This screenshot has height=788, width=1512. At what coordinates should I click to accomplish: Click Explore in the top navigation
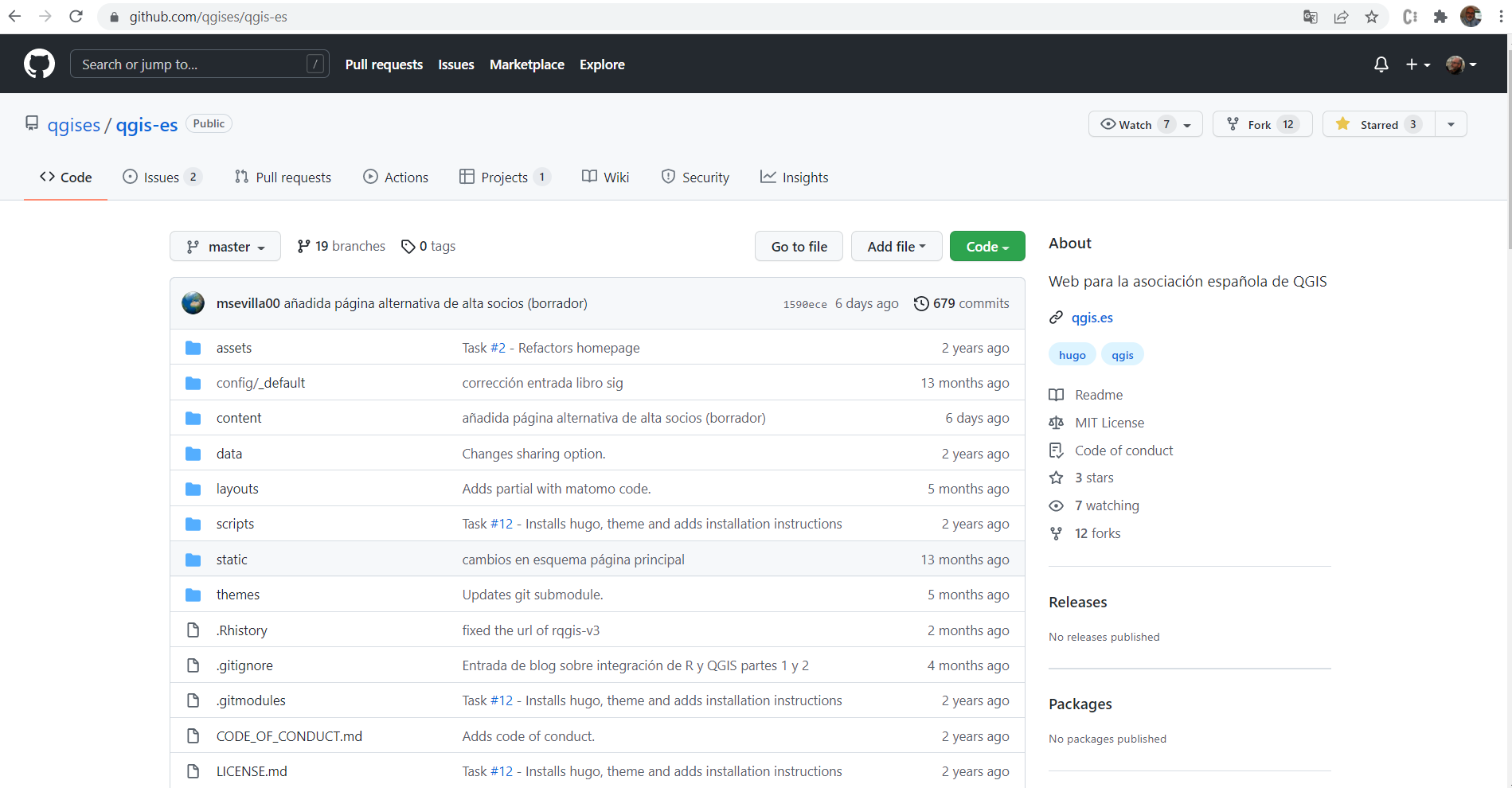[x=602, y=64]
